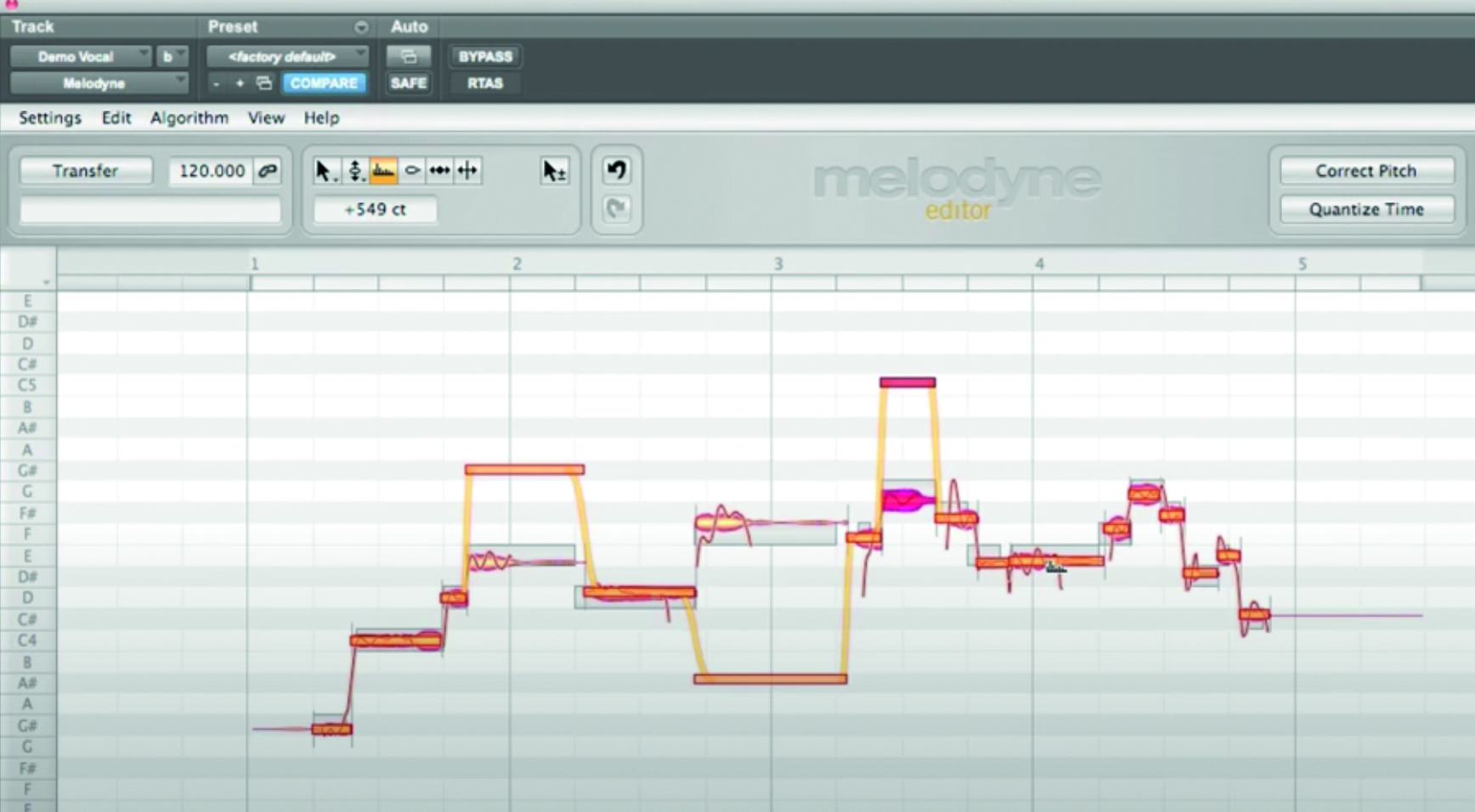Click the C4 key in the pitch ruler
Viewport: 1475px width, 812px height.
27,640
